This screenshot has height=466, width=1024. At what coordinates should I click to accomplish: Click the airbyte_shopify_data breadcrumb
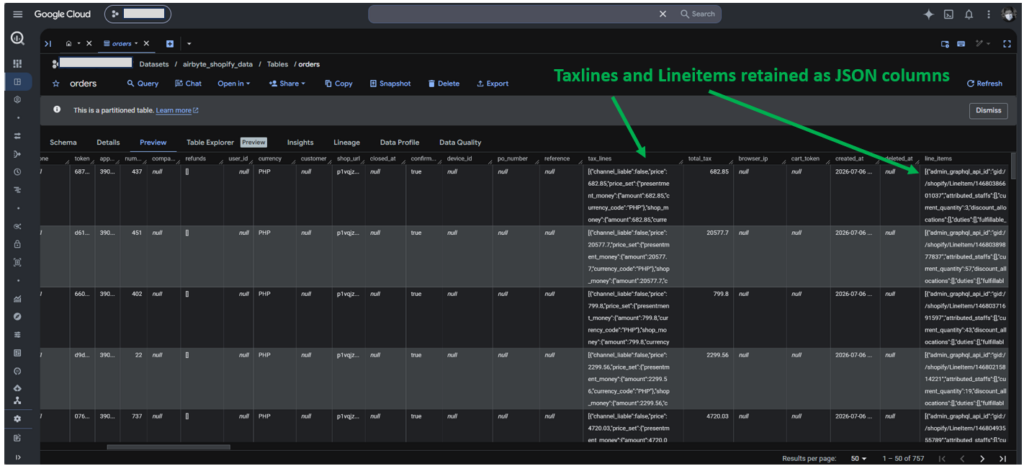[218, 64]
